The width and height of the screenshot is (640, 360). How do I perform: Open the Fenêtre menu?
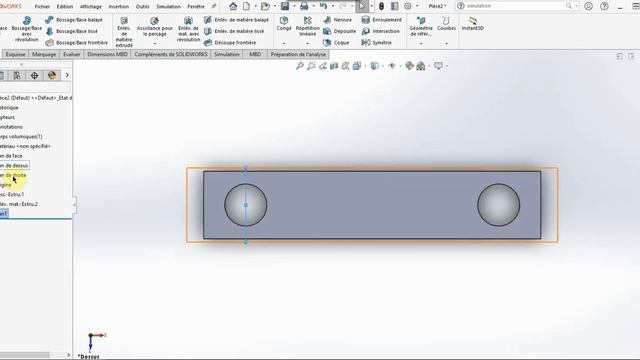(x=196, y=7)
